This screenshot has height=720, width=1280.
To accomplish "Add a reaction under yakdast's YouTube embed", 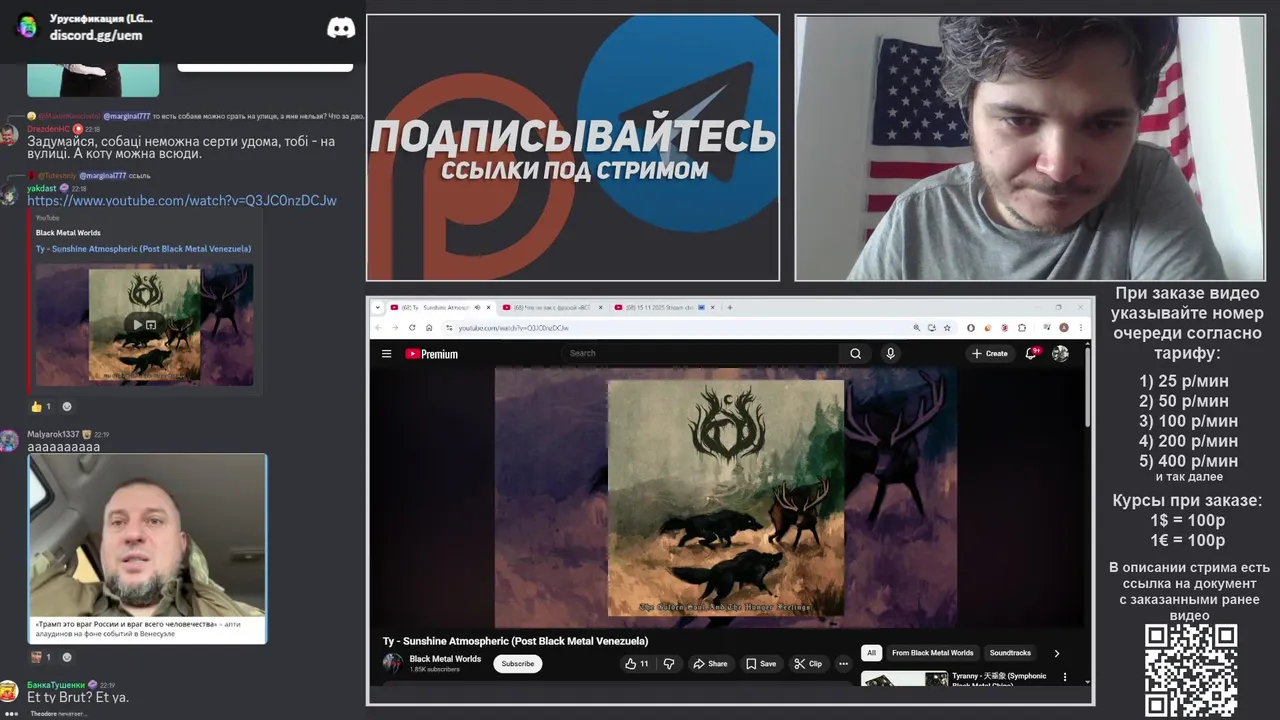I will pos(67,406).
